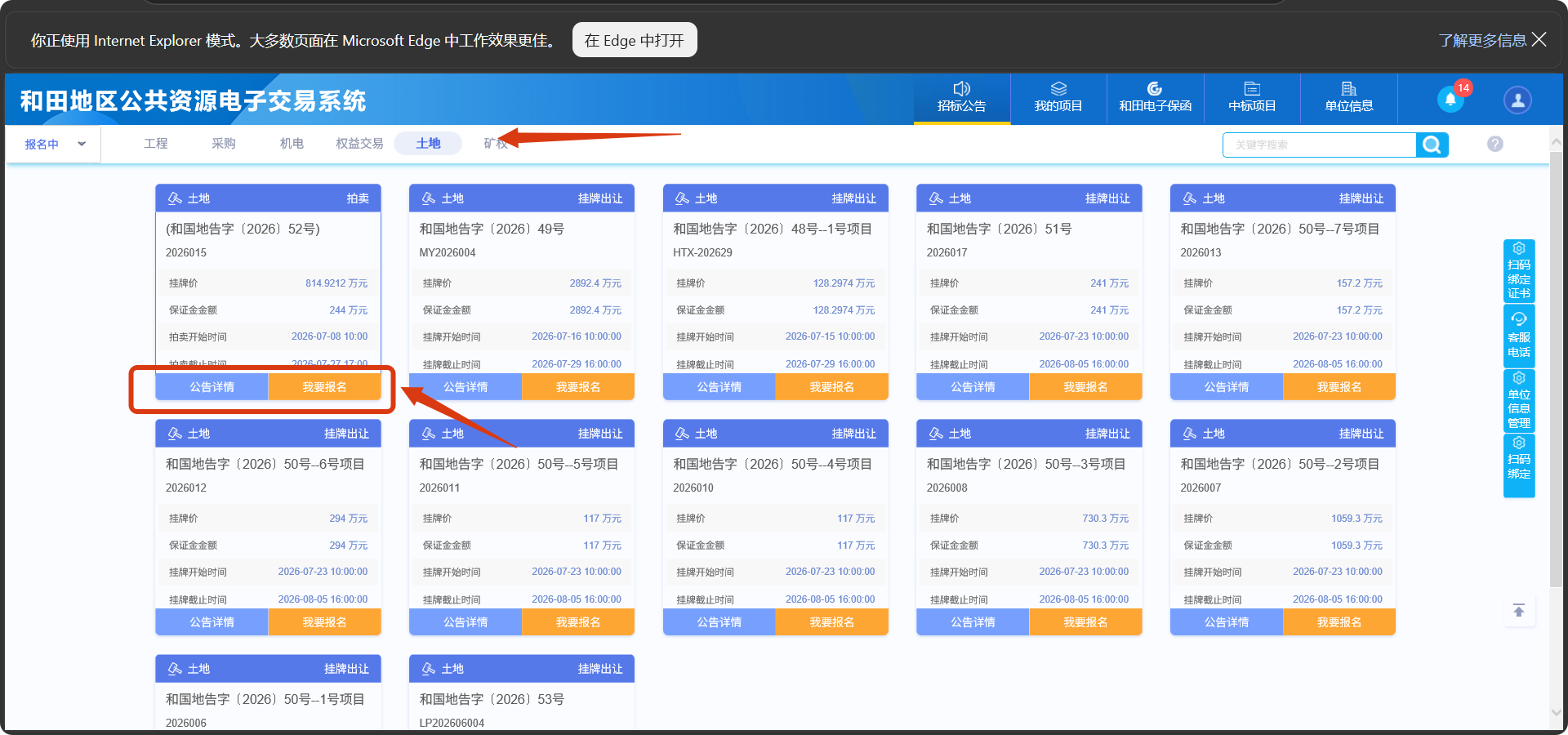Screen dimensions: 1568x735
Task: Click 我要报名 for 50号--7号项目 card
Action: pyautogui.click(x=1339, y=387)
